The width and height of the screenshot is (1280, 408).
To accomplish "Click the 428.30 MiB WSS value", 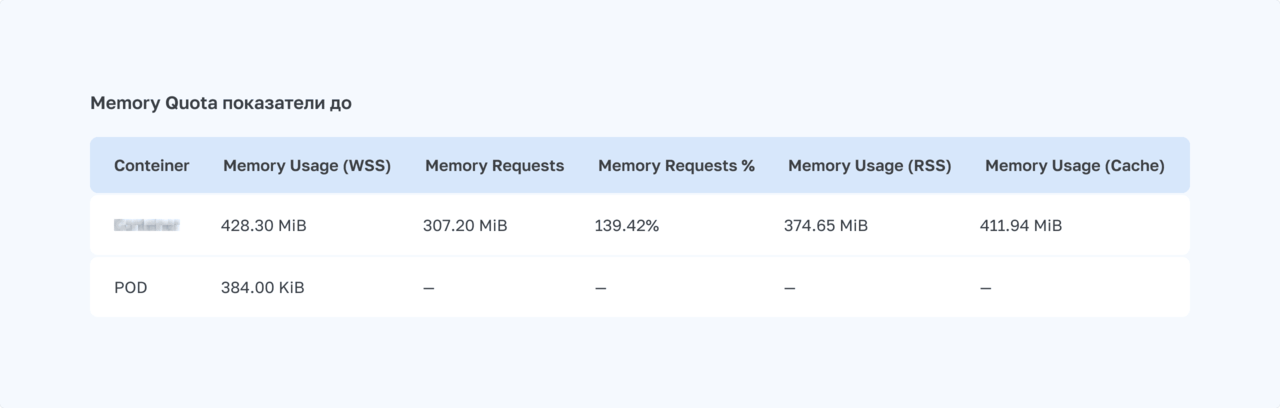I will (263, 226).
